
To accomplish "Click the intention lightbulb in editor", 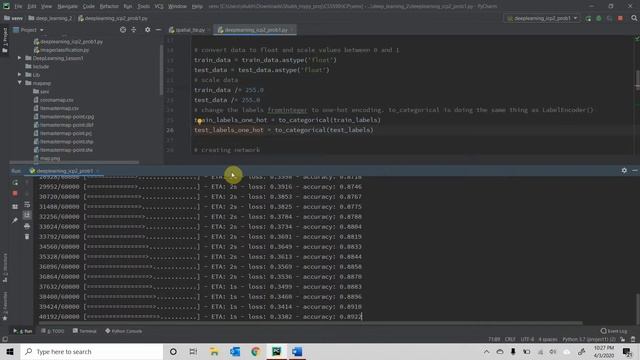I will click(200, 120).
